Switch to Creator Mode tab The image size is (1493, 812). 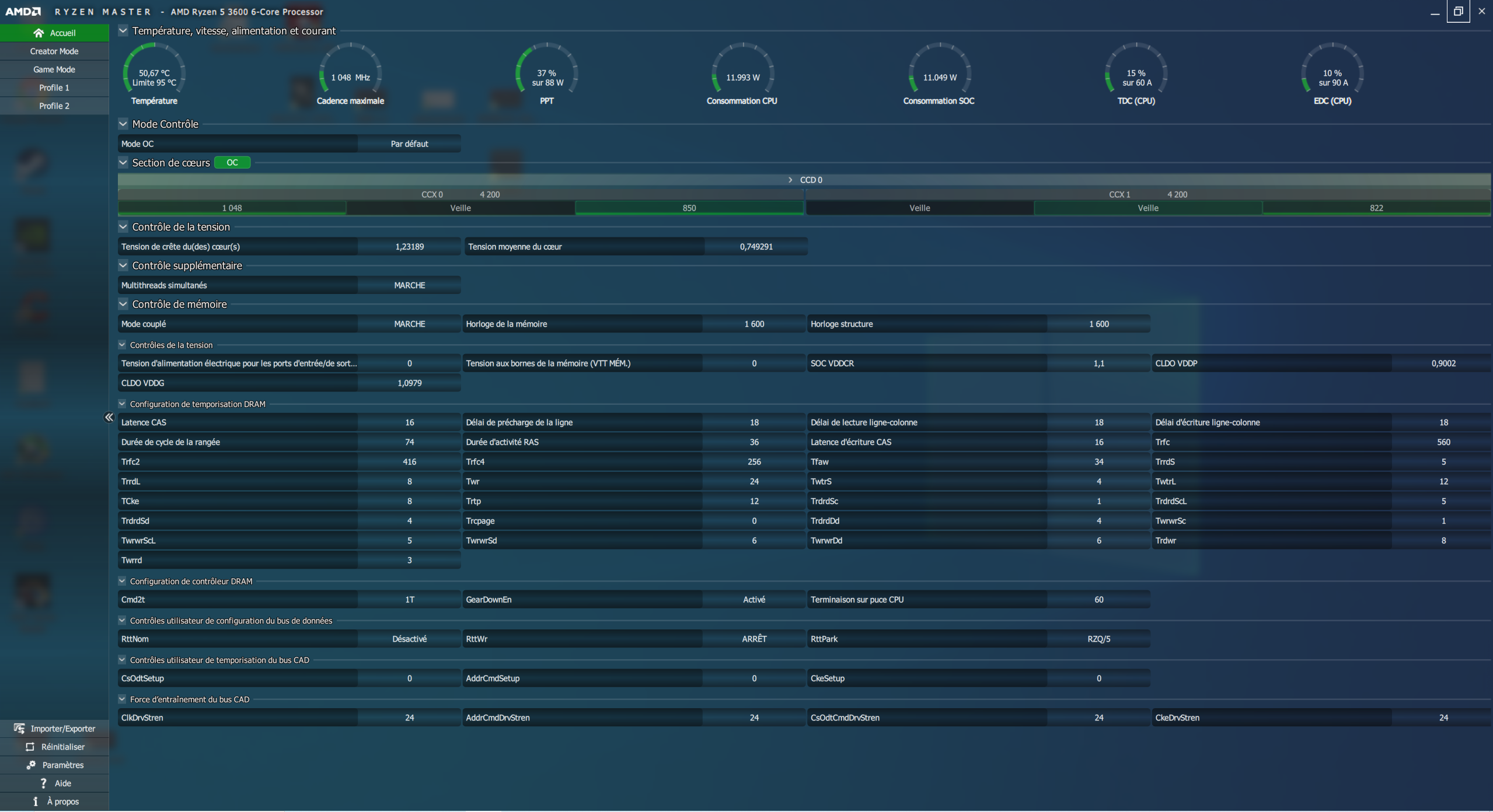54,51
